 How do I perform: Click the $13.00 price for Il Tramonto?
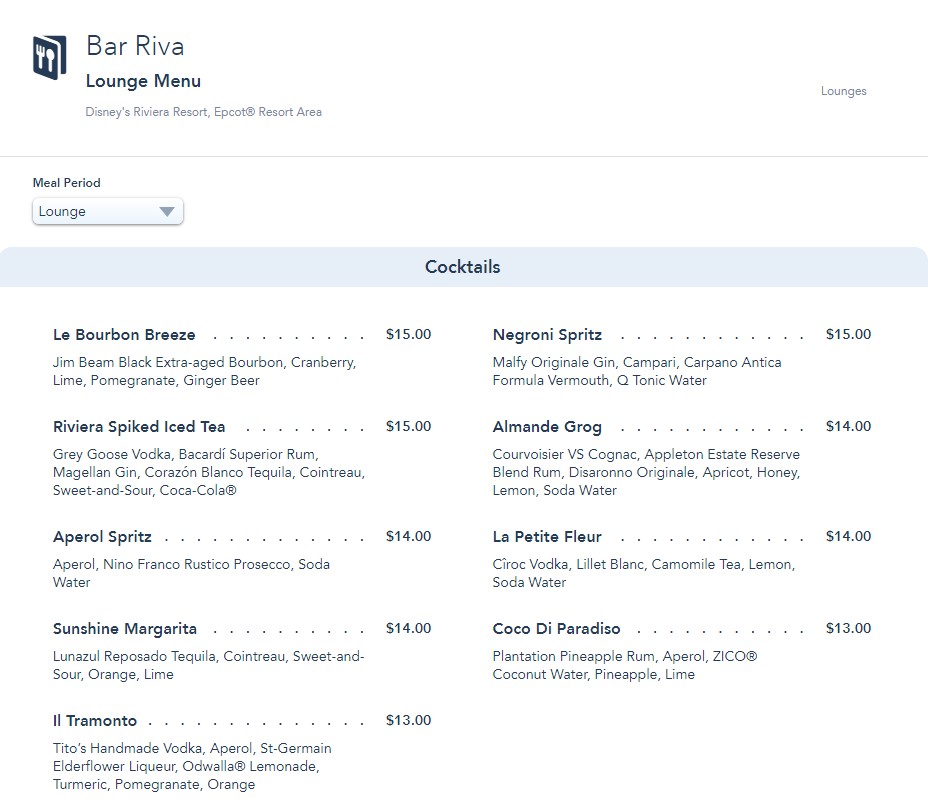(x=408, y=721)
